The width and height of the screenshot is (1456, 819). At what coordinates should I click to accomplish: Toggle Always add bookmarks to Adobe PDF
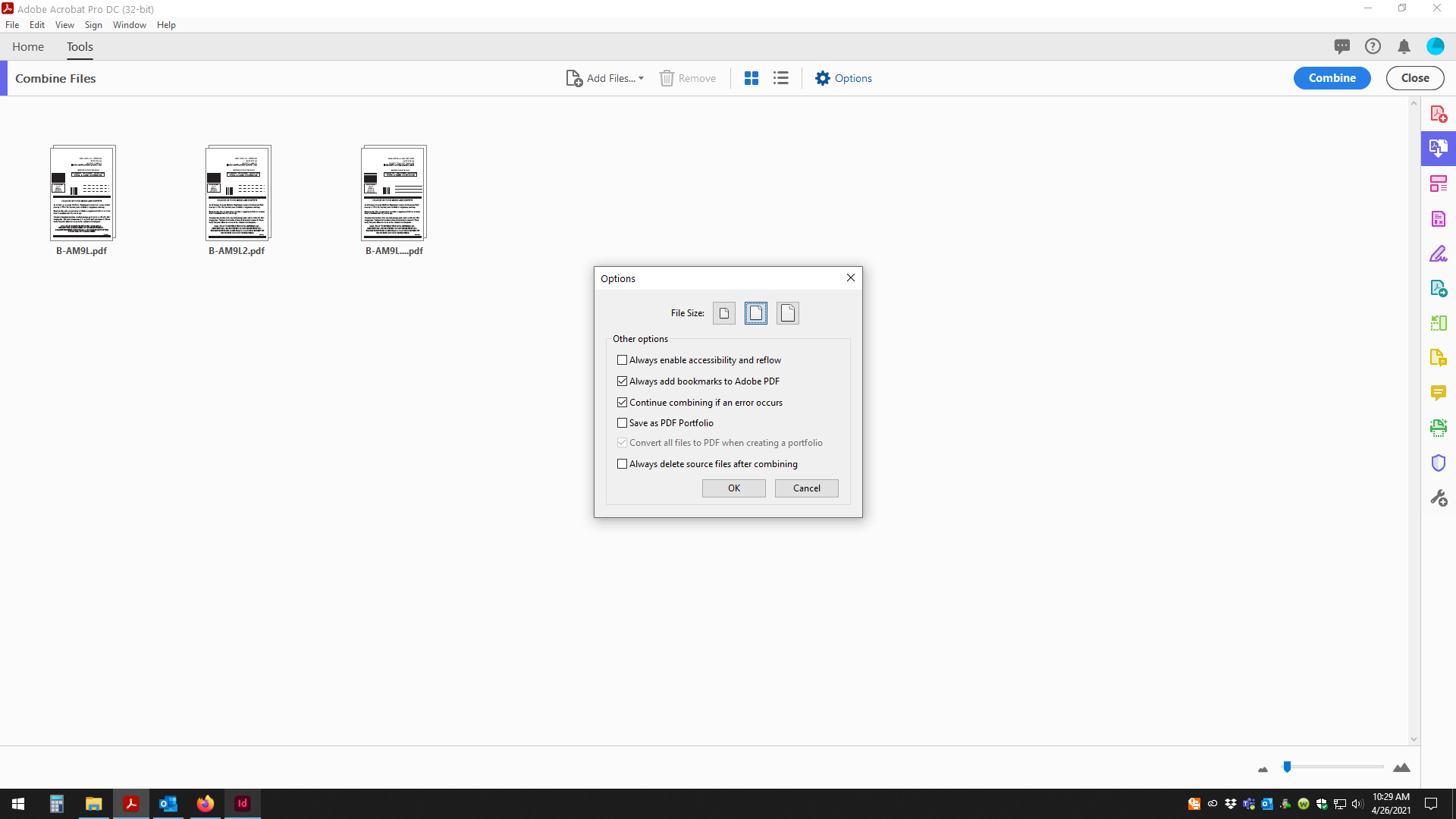622,381
